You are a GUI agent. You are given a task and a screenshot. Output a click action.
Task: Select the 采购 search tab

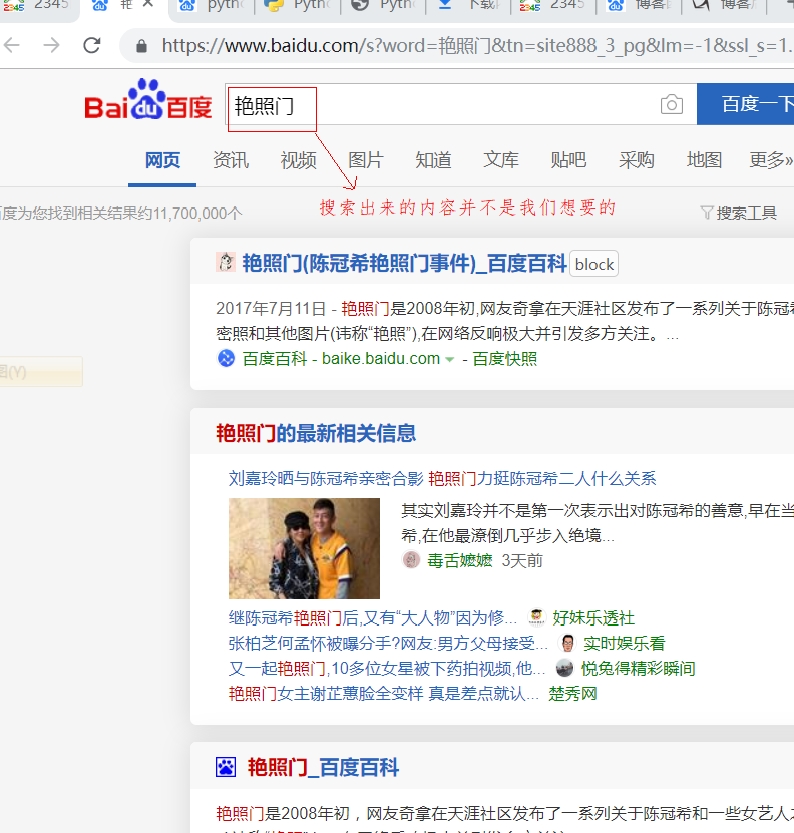pyautogui.click(x=636, y=159)
